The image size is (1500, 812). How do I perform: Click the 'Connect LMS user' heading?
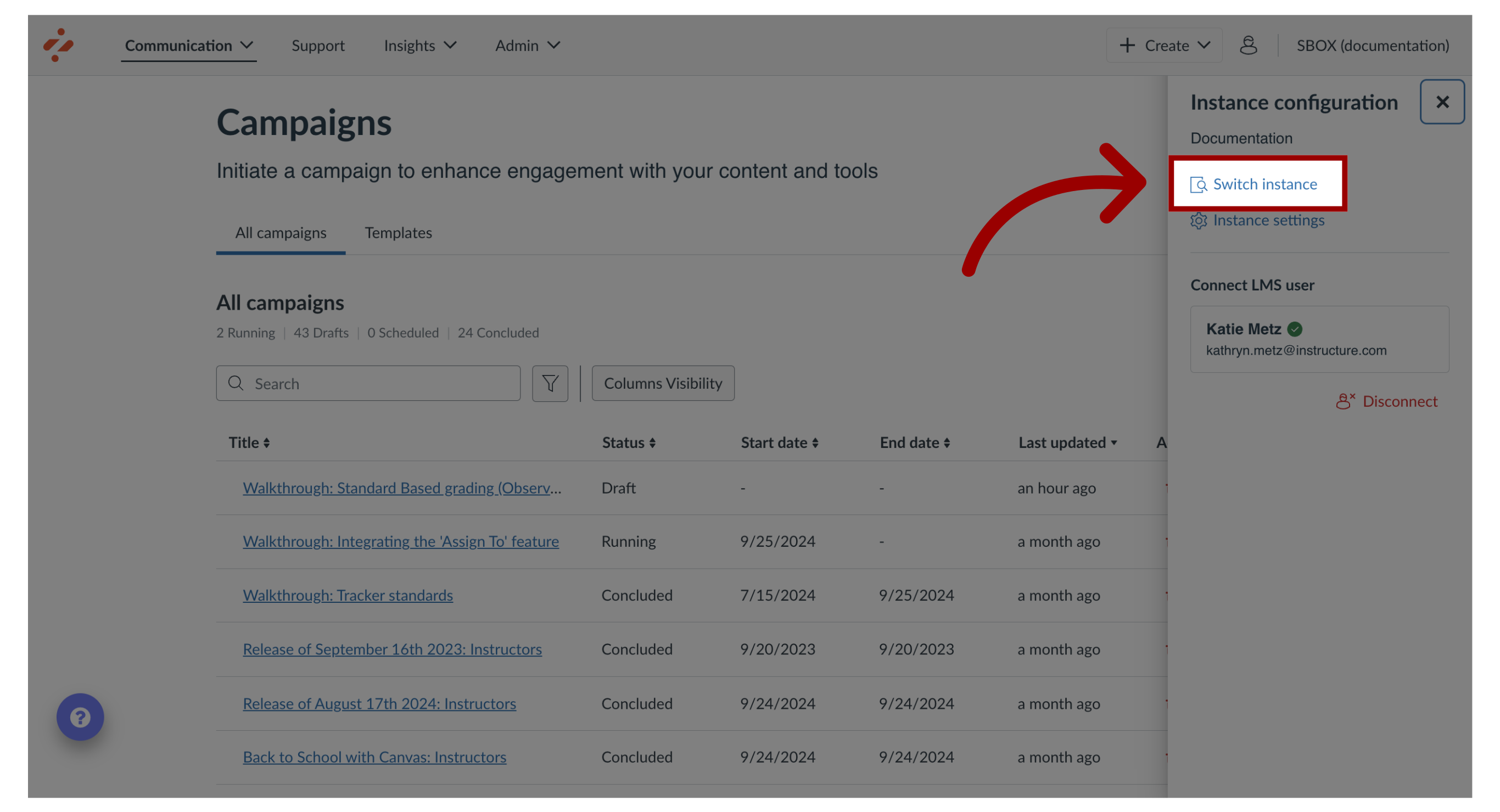coord(1252,285)
